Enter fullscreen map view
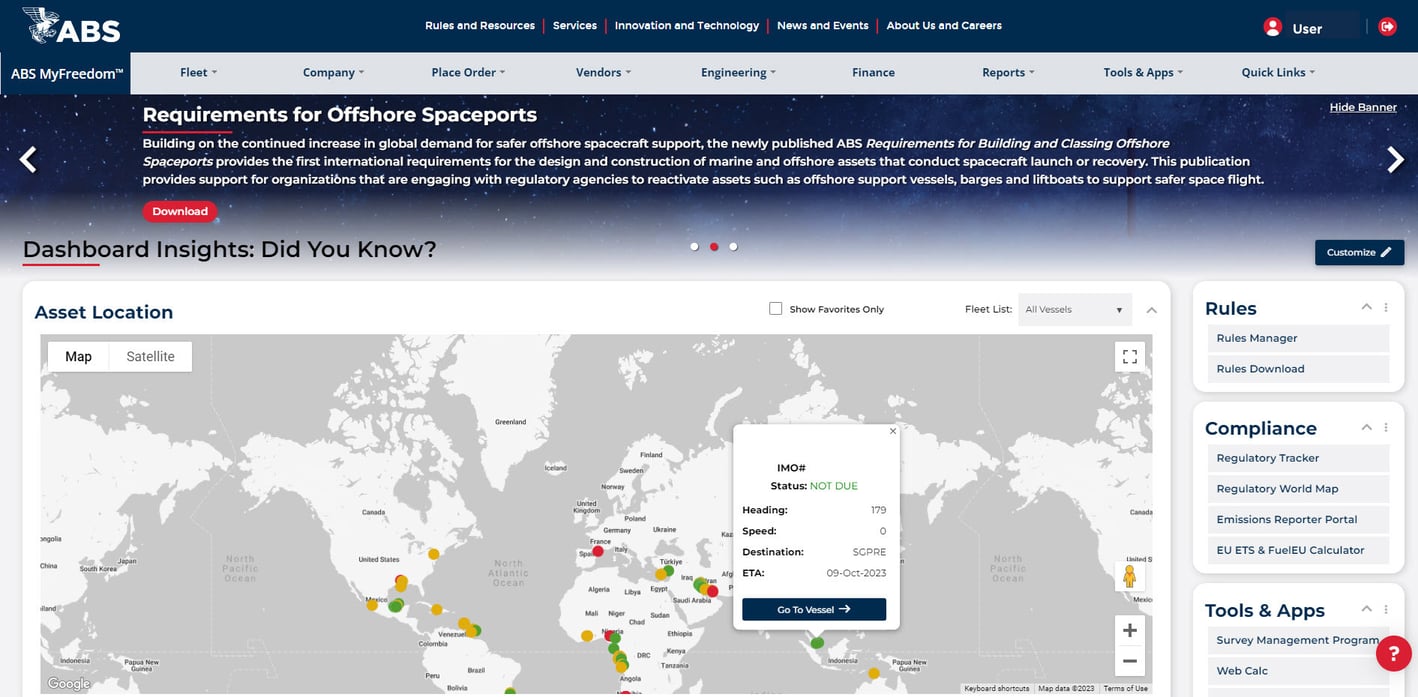The height and width of the screenshot is (697, 1418). 1130,357
